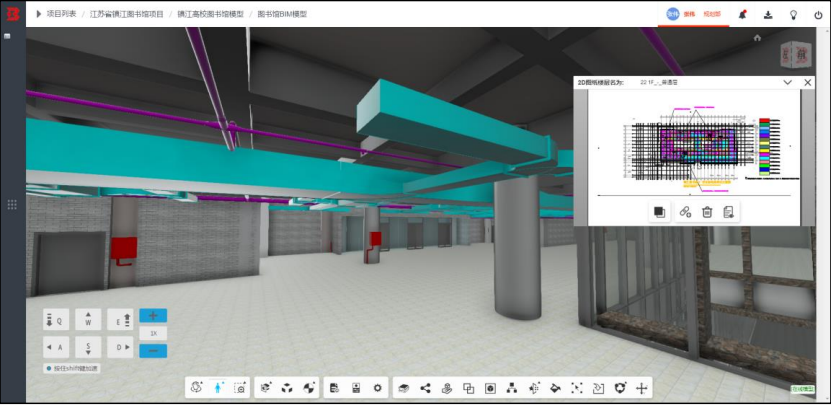Select the box zoom tool
831x405 pixels.
(x=240, y=388)
